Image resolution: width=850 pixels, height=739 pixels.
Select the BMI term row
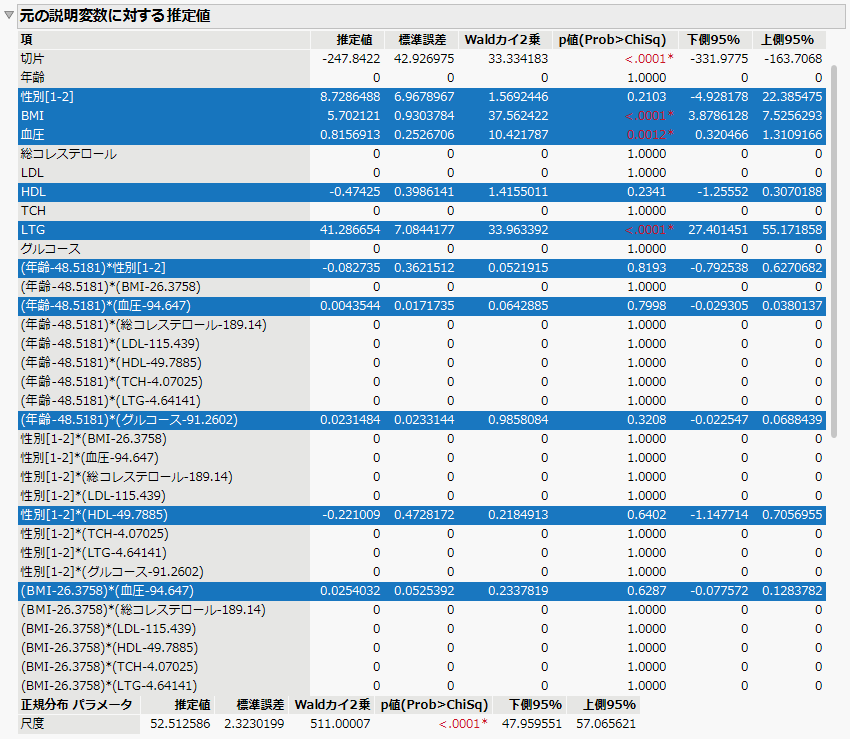(422, 115)
